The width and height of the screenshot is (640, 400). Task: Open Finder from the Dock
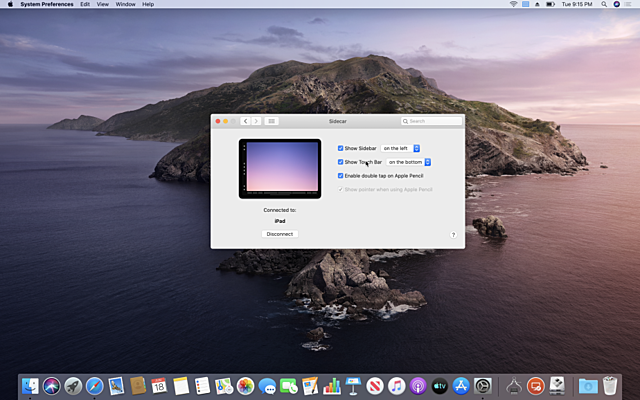[x=30, y=386]
